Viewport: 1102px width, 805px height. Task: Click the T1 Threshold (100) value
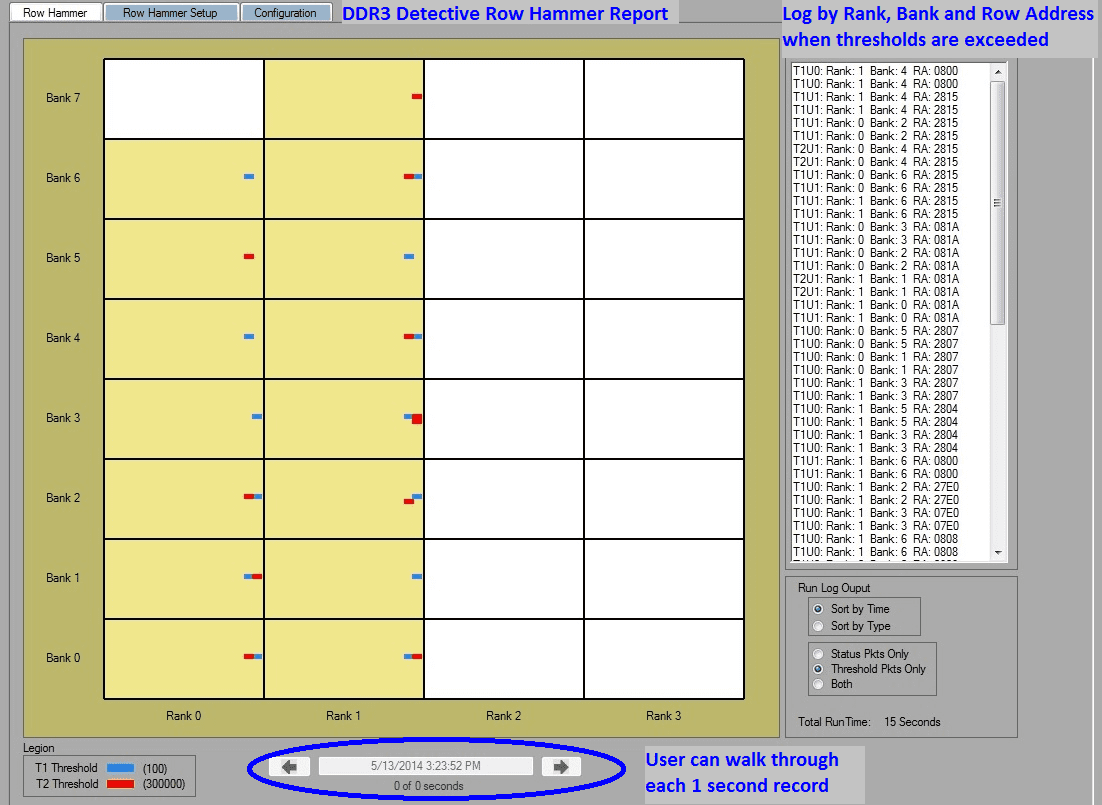point(155,768)
